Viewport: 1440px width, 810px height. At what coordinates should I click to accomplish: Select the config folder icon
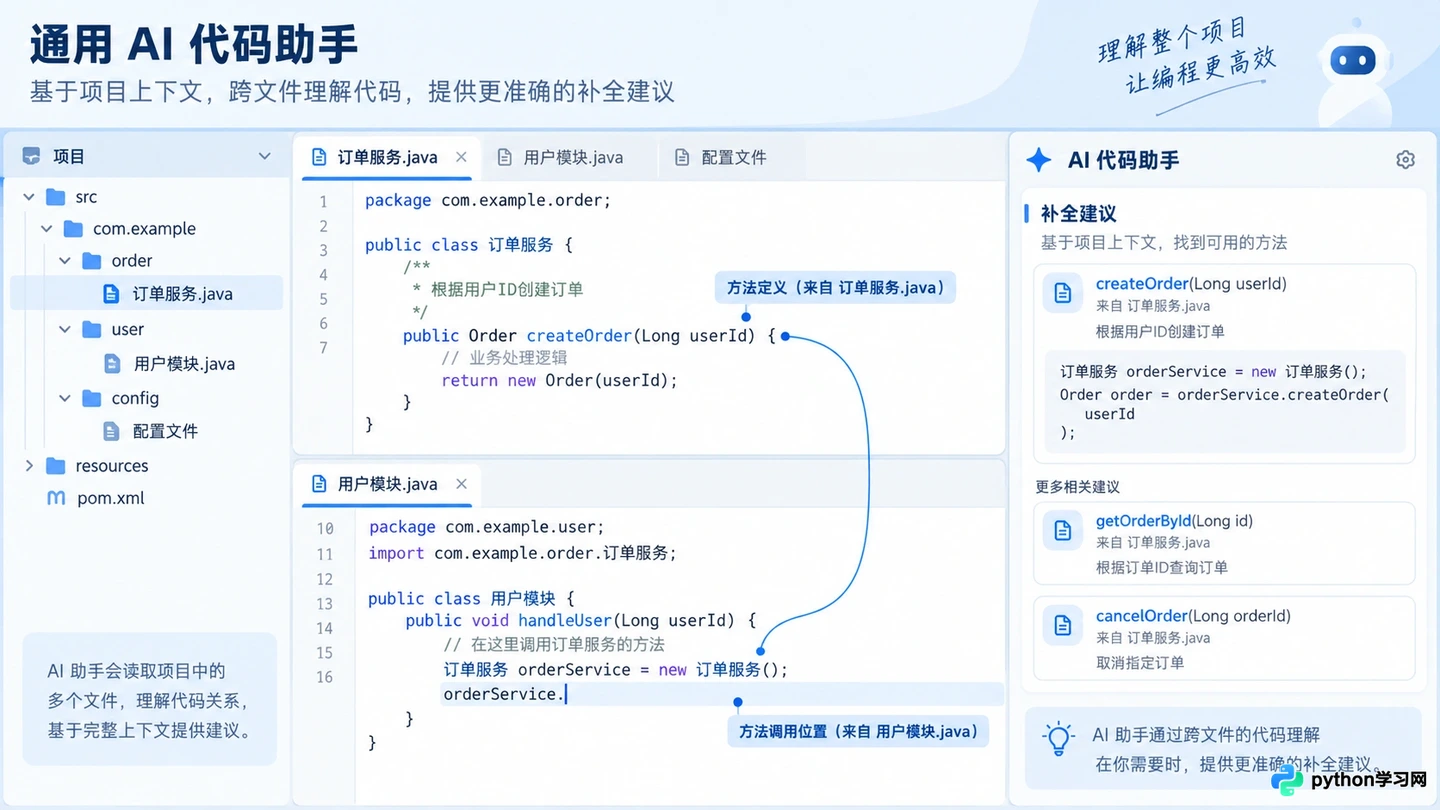[92, 398]
